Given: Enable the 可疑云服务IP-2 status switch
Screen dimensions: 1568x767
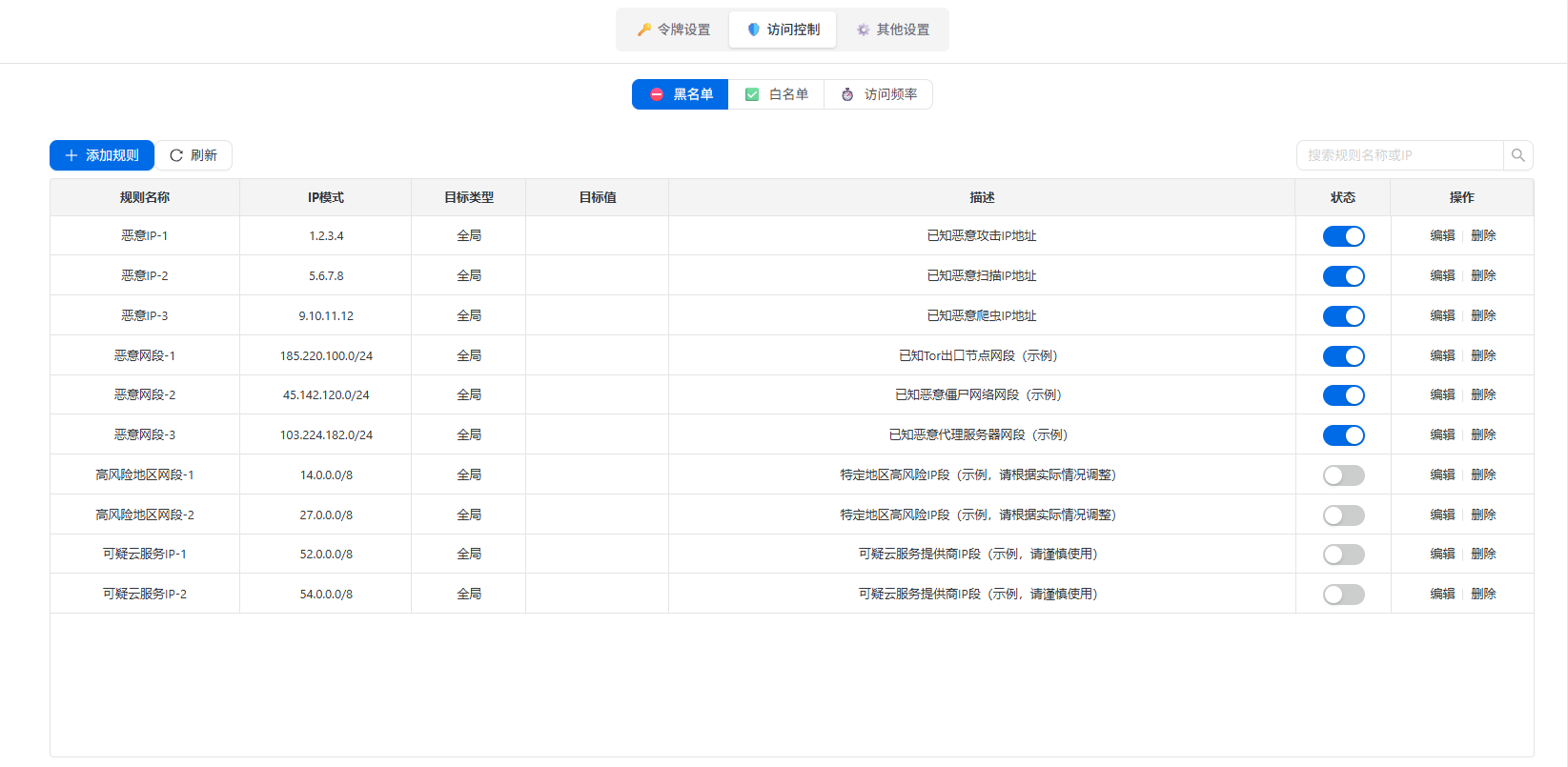Looking at the screenshot, I should tap(1343, 595).
